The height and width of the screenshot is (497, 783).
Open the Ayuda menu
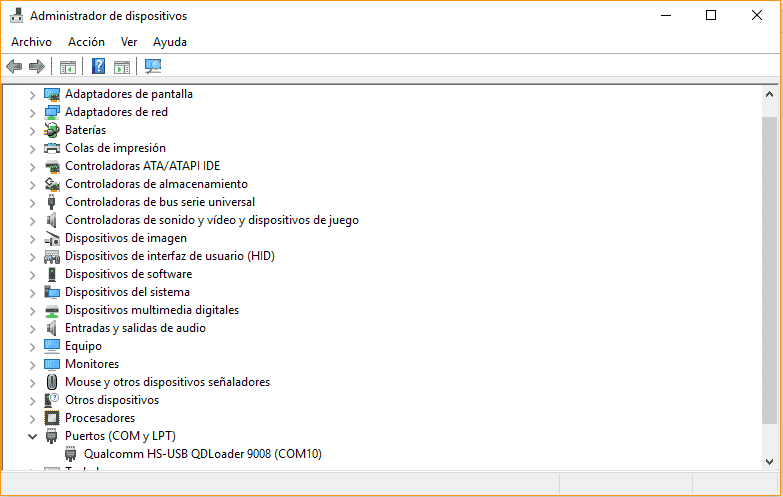170,42
